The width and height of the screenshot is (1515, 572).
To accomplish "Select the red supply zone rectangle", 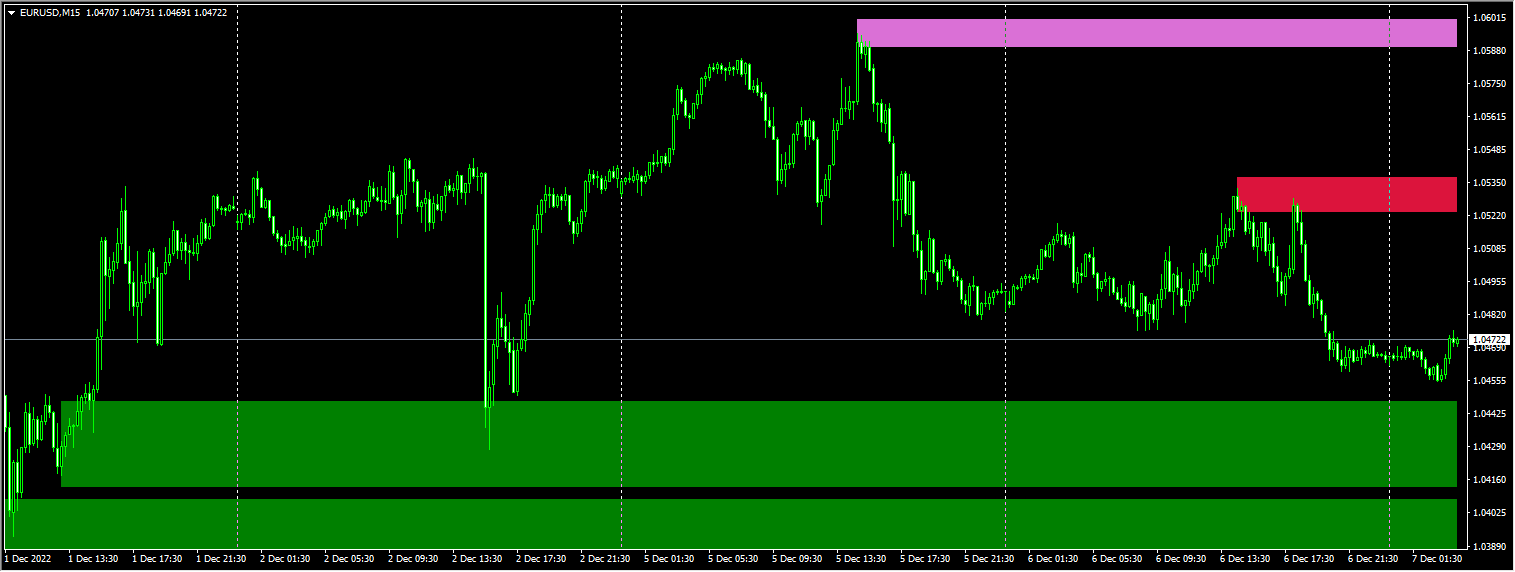I will [x=1347, y=194].
